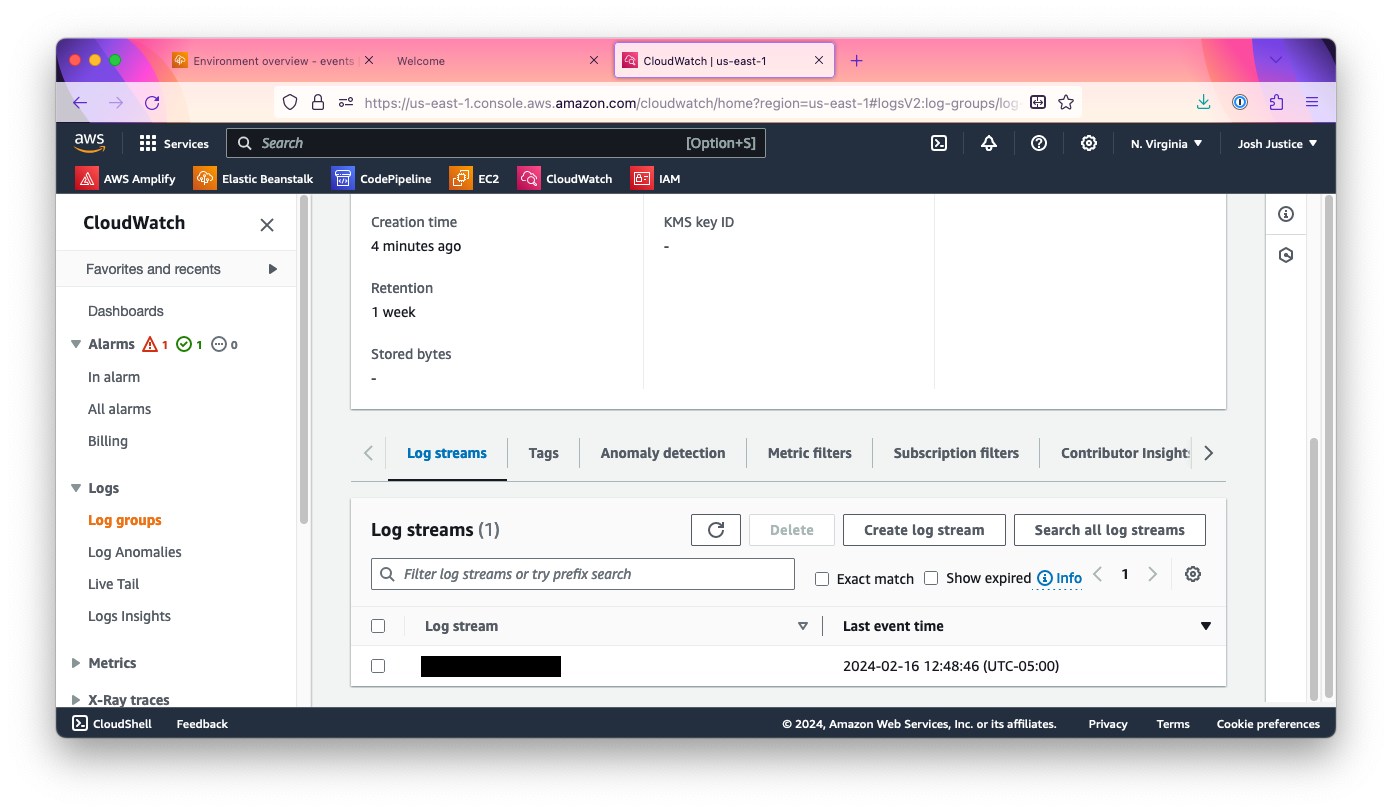The width and height of the screenshot is (1392, 812).
Task: Open IAM shortcut in favorites bar
Action: [656, 178]
